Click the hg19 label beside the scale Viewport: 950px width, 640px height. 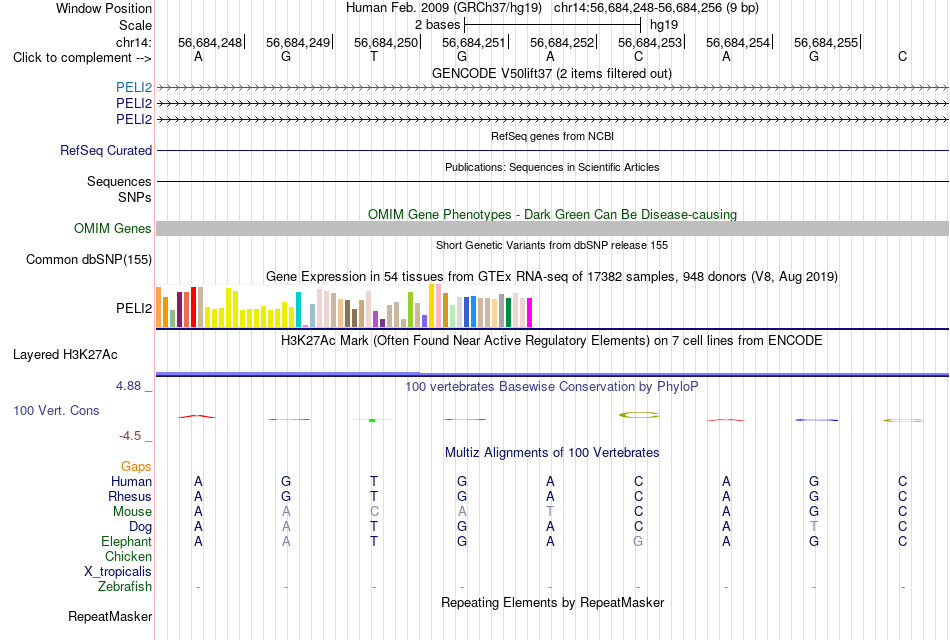664,25
